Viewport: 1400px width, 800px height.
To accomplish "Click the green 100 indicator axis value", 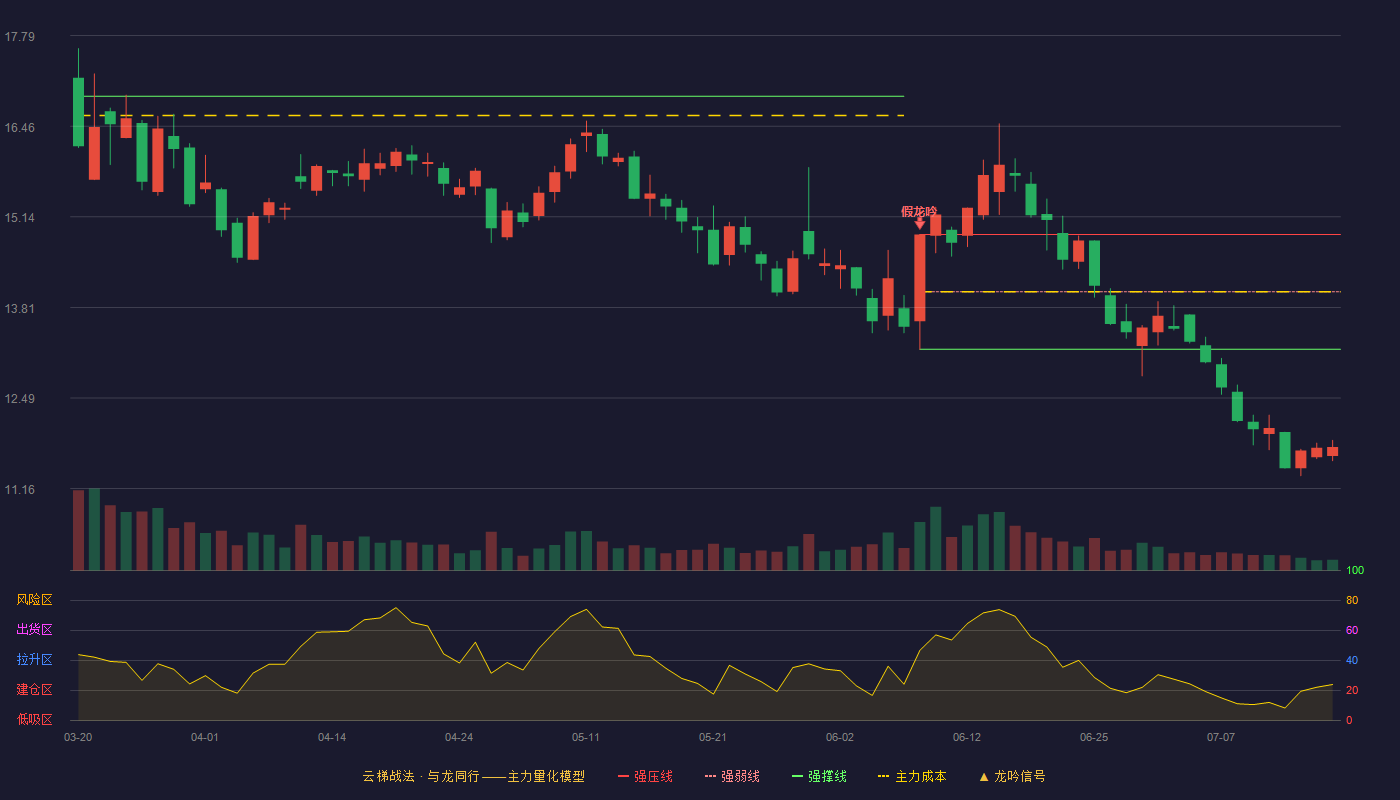I will [x=1355, y=571].
